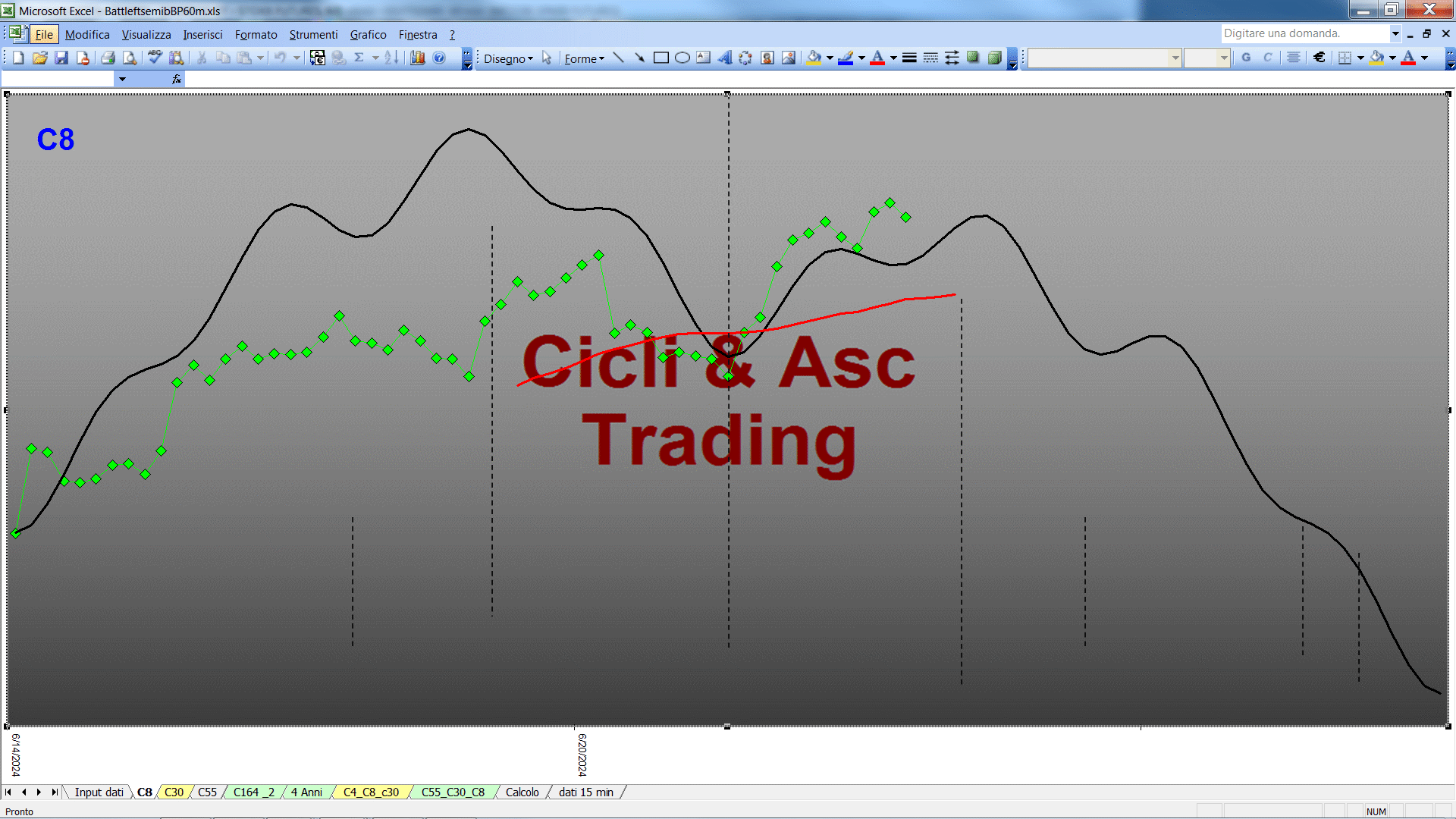
Task: Expand the Paste options arrow
Action: pyautogui.click(x=260, y=58)
